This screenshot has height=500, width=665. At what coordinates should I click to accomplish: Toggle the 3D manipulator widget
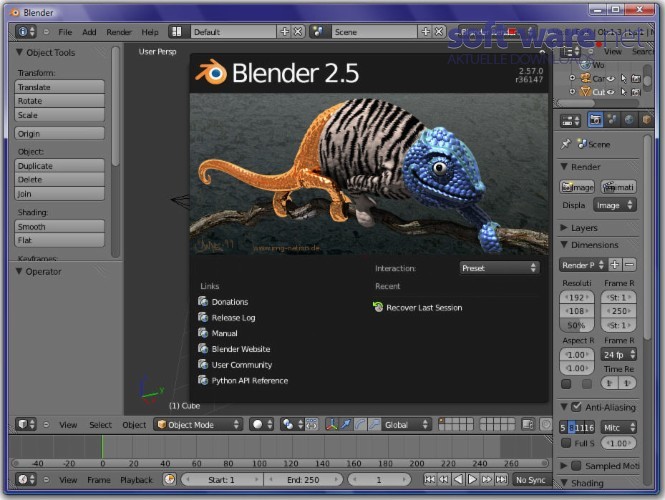pyautogui.click(x=332, y=425)
